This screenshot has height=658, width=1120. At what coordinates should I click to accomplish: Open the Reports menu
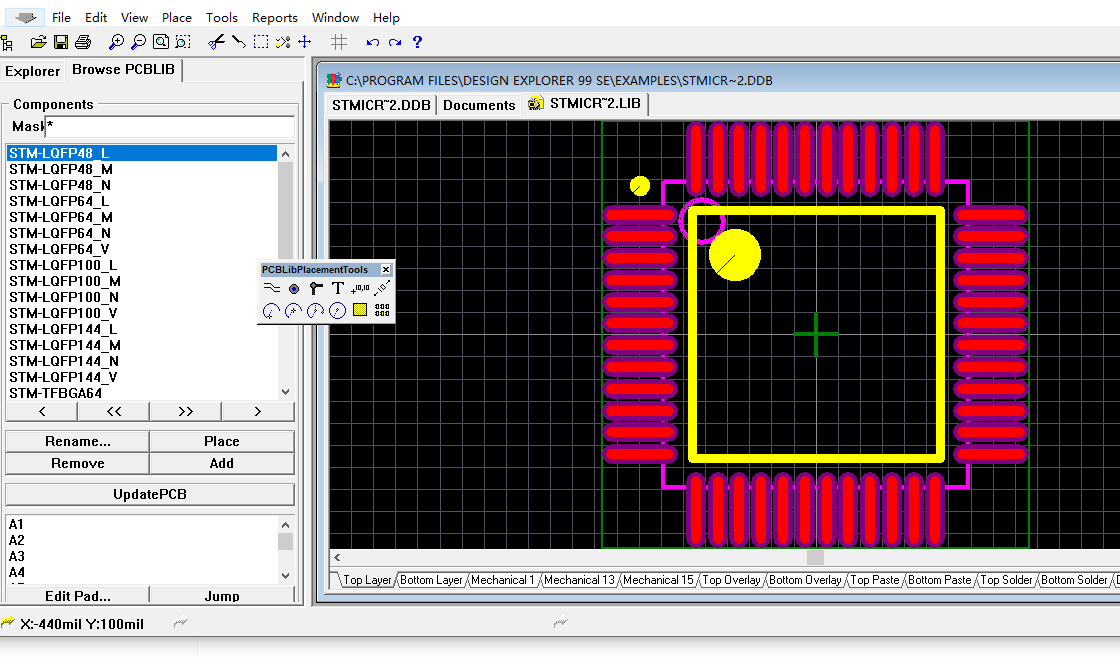[274, 18]
